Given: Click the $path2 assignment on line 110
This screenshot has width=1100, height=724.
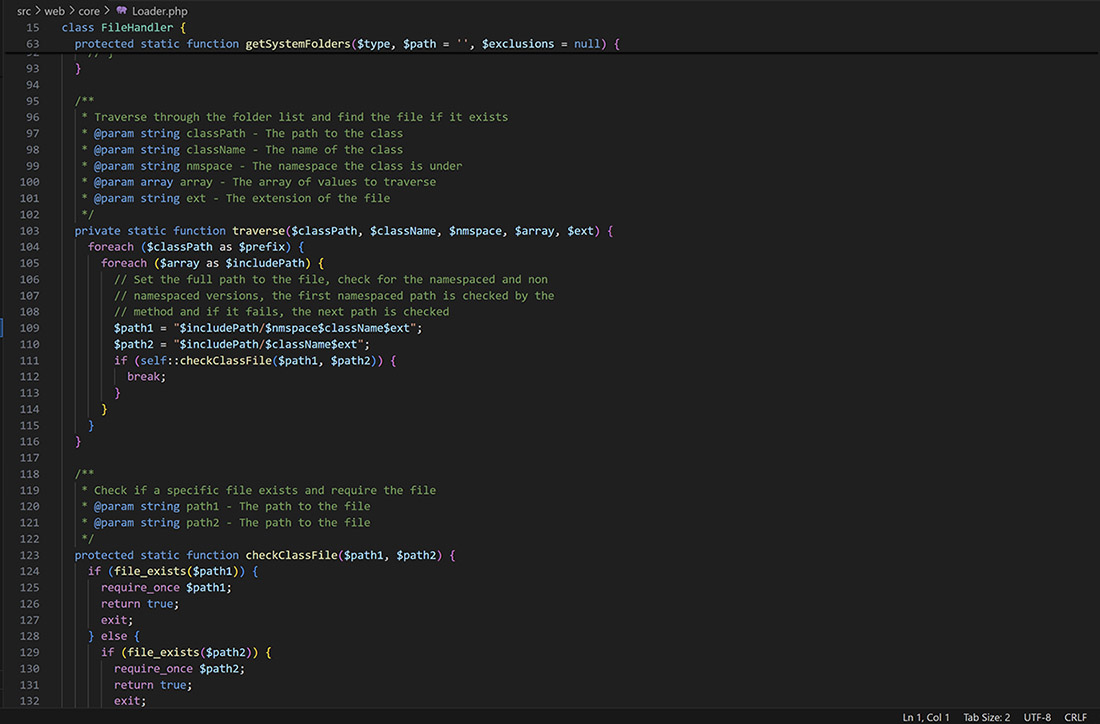Looking at the screenshot, I should 133,344.
